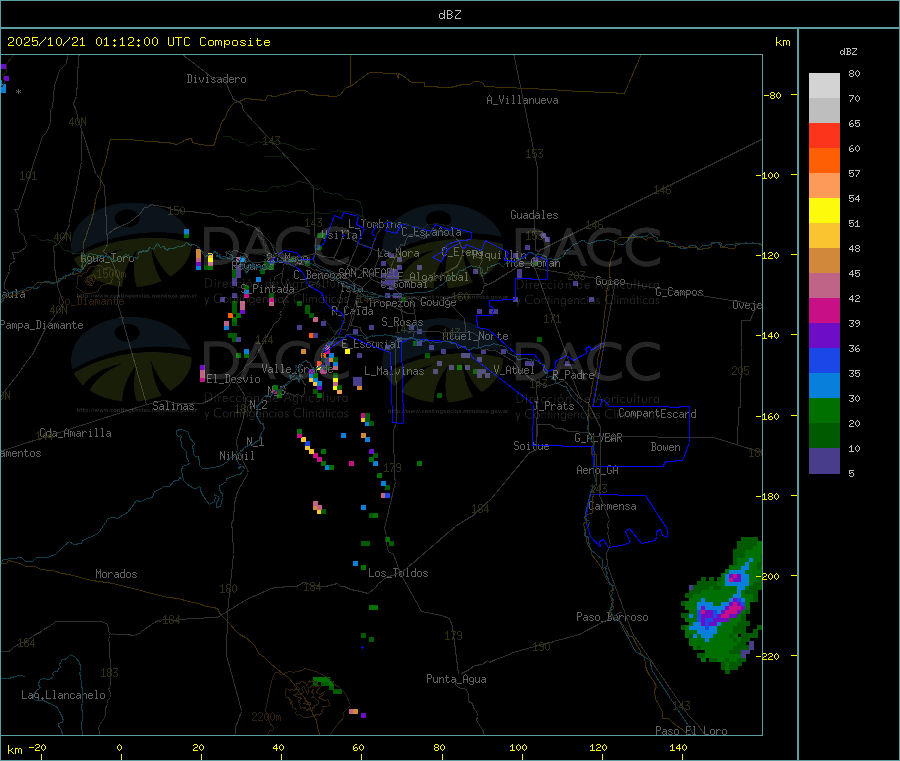
Task: Click the 100 km horizontal axis tick
Action: coord(518,747)
